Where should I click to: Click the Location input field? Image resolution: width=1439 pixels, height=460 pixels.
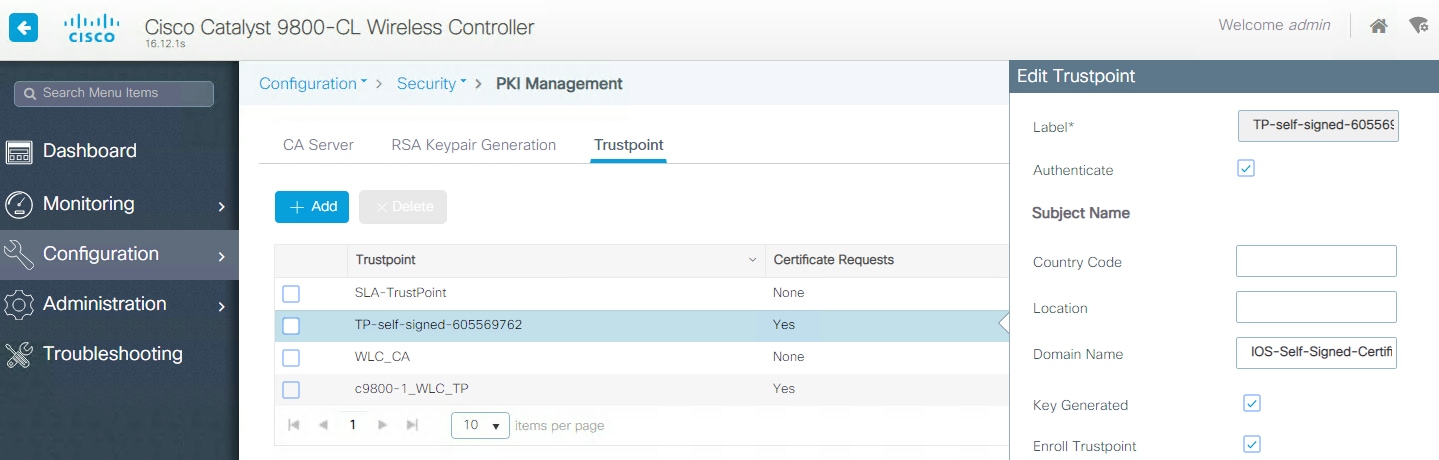coord(1316,307)
